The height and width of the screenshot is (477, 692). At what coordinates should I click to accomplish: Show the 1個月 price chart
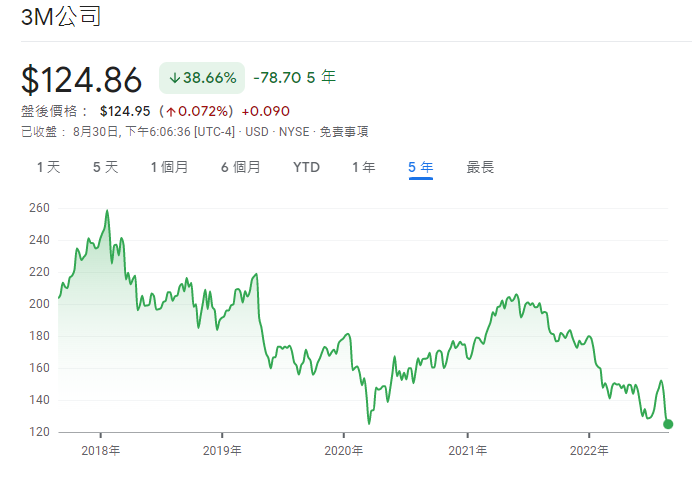169,167
